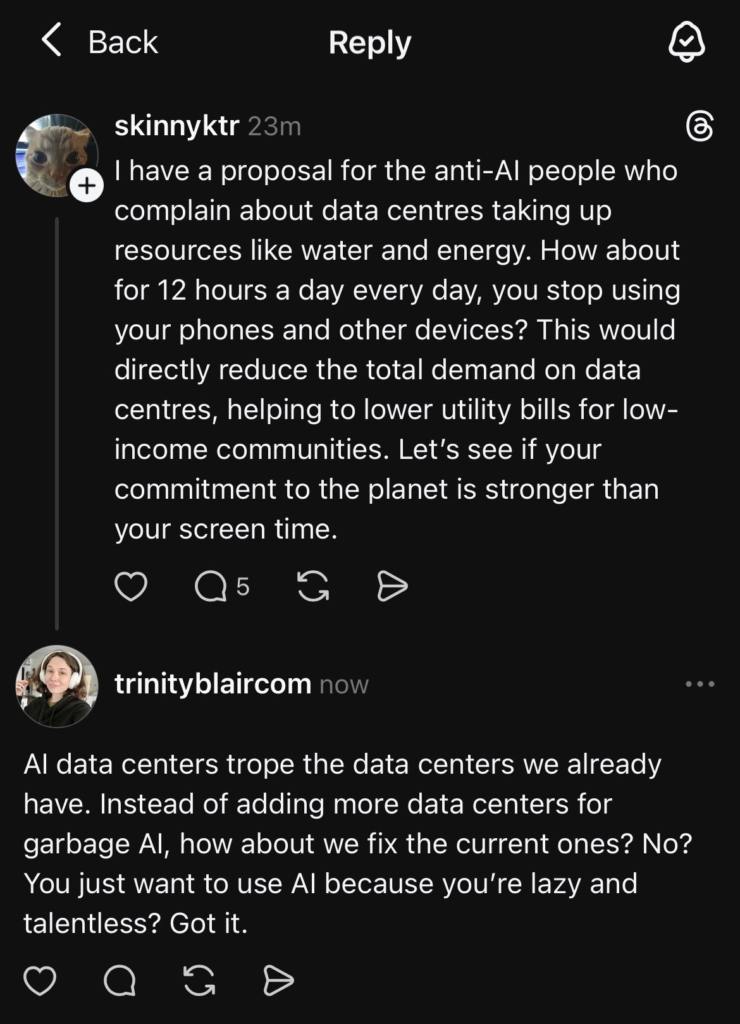
Task: Open the three-dot options menu on trinityblaircom's reply
Action: tap(700, 684)
